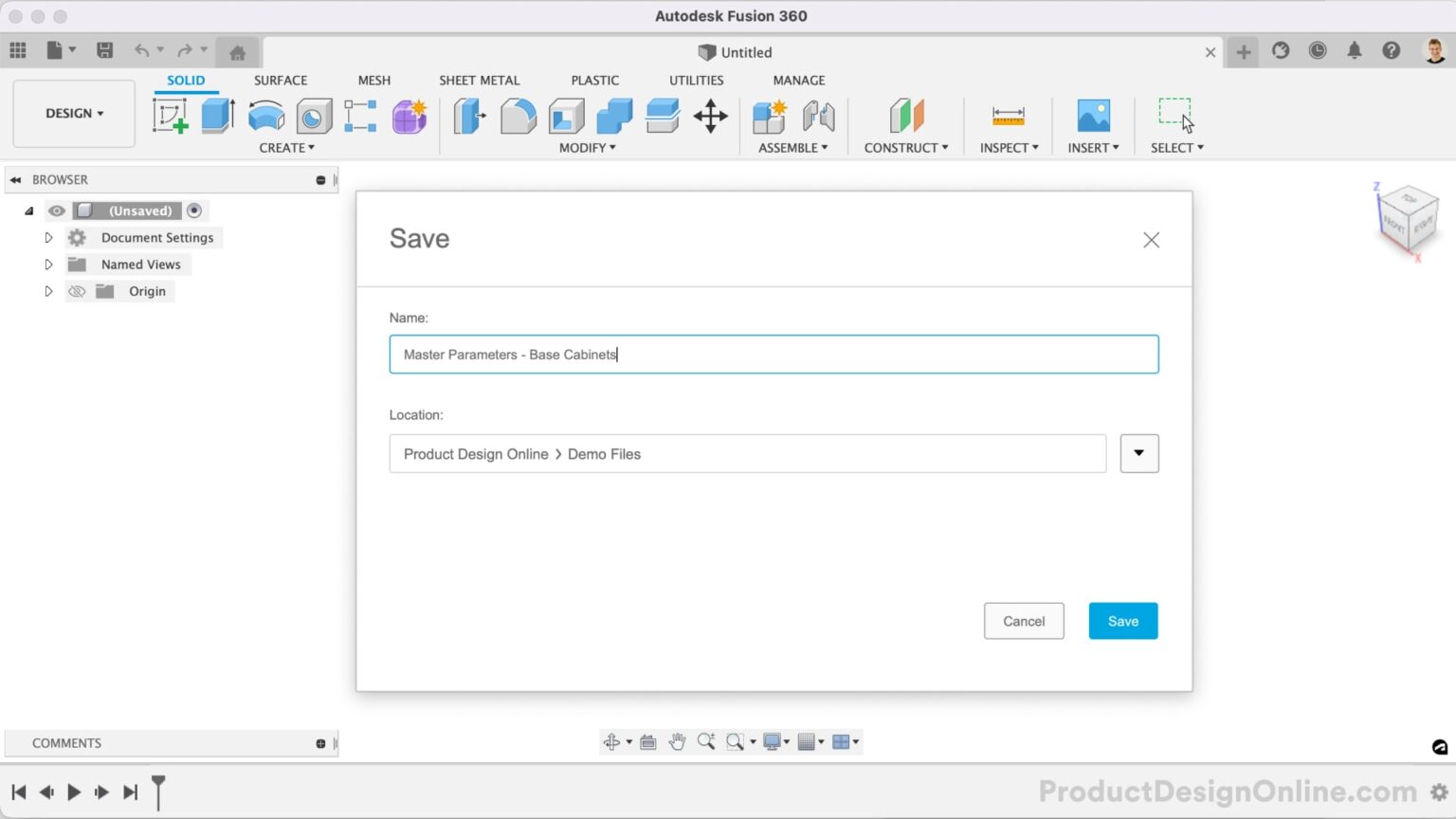The height and width of the screenshot is (819, 1456).
Task: Expand the Document Settings item
Action: (48, 238)
